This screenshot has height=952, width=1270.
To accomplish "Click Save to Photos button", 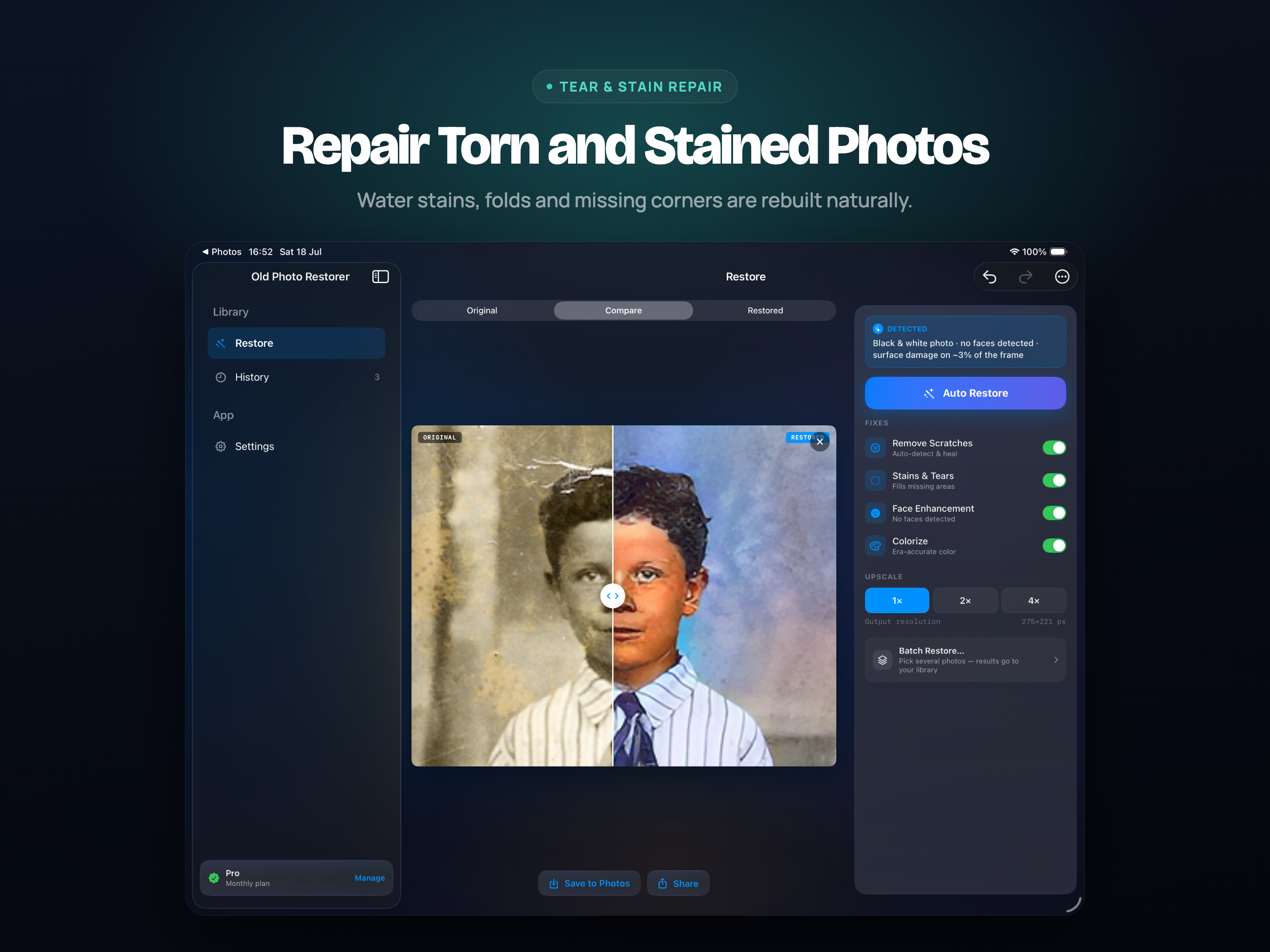I will 589,884.
